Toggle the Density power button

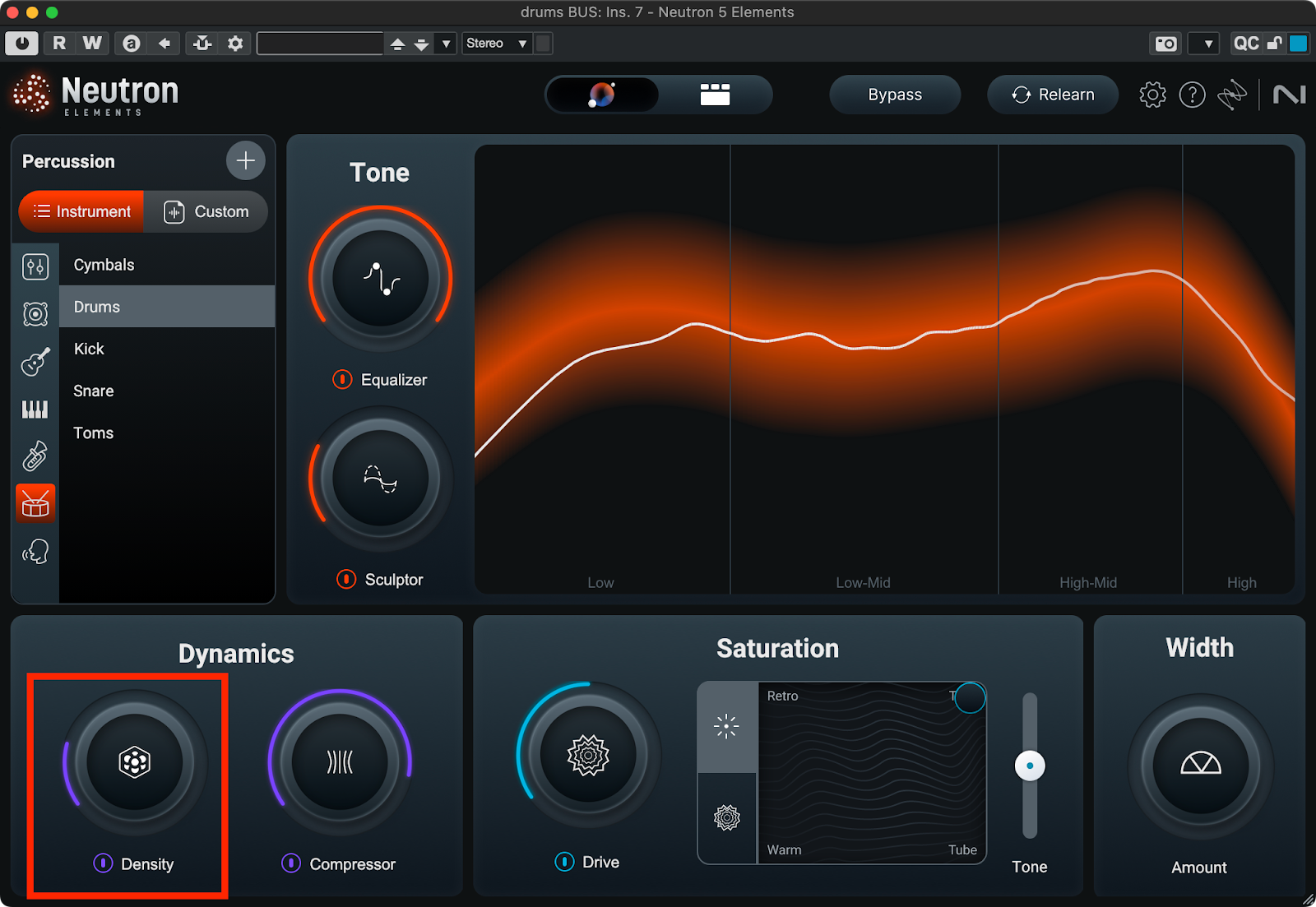(x=103, y=863)
